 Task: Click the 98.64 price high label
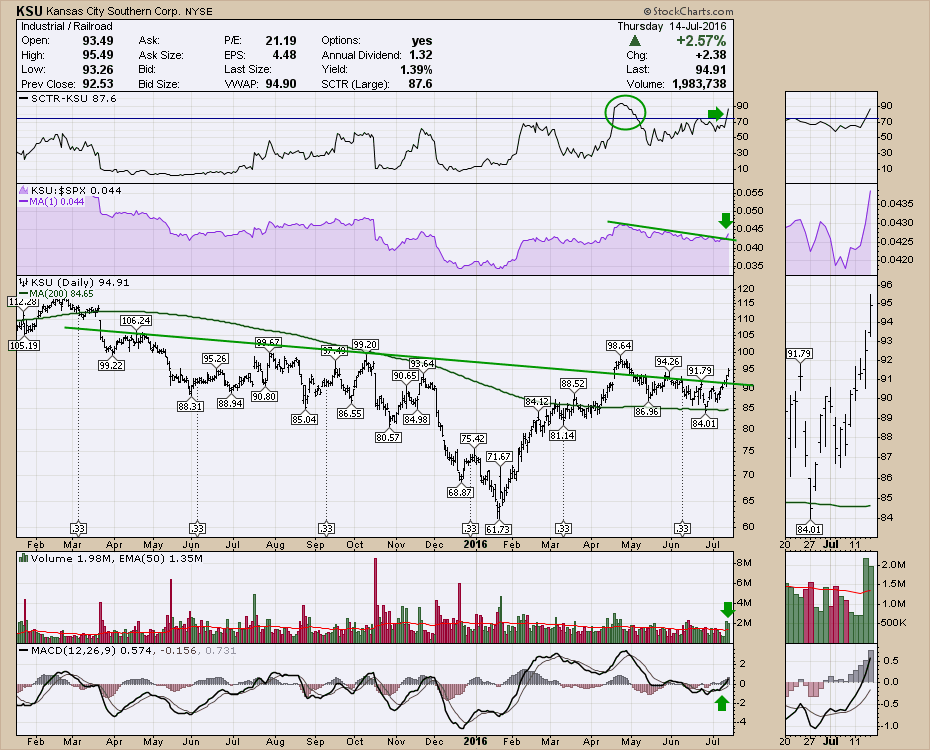pyautogui.click(x=620, y=345)
